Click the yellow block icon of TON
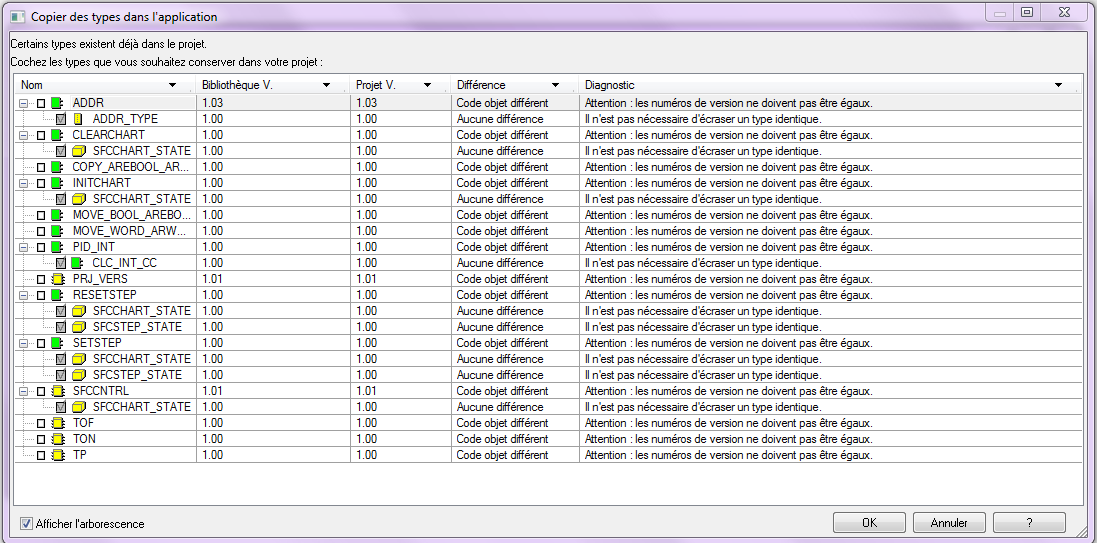 (57, 439)
